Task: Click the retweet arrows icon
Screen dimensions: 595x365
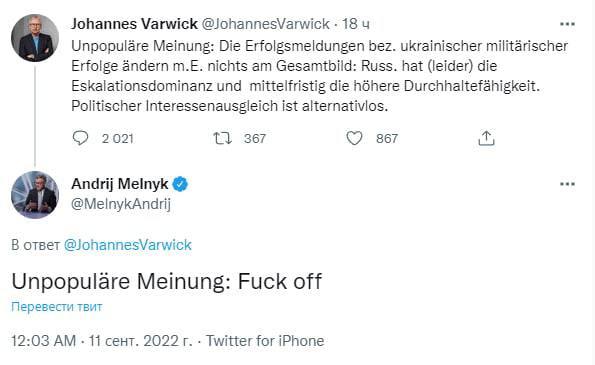Action: [x=222, y=138]
